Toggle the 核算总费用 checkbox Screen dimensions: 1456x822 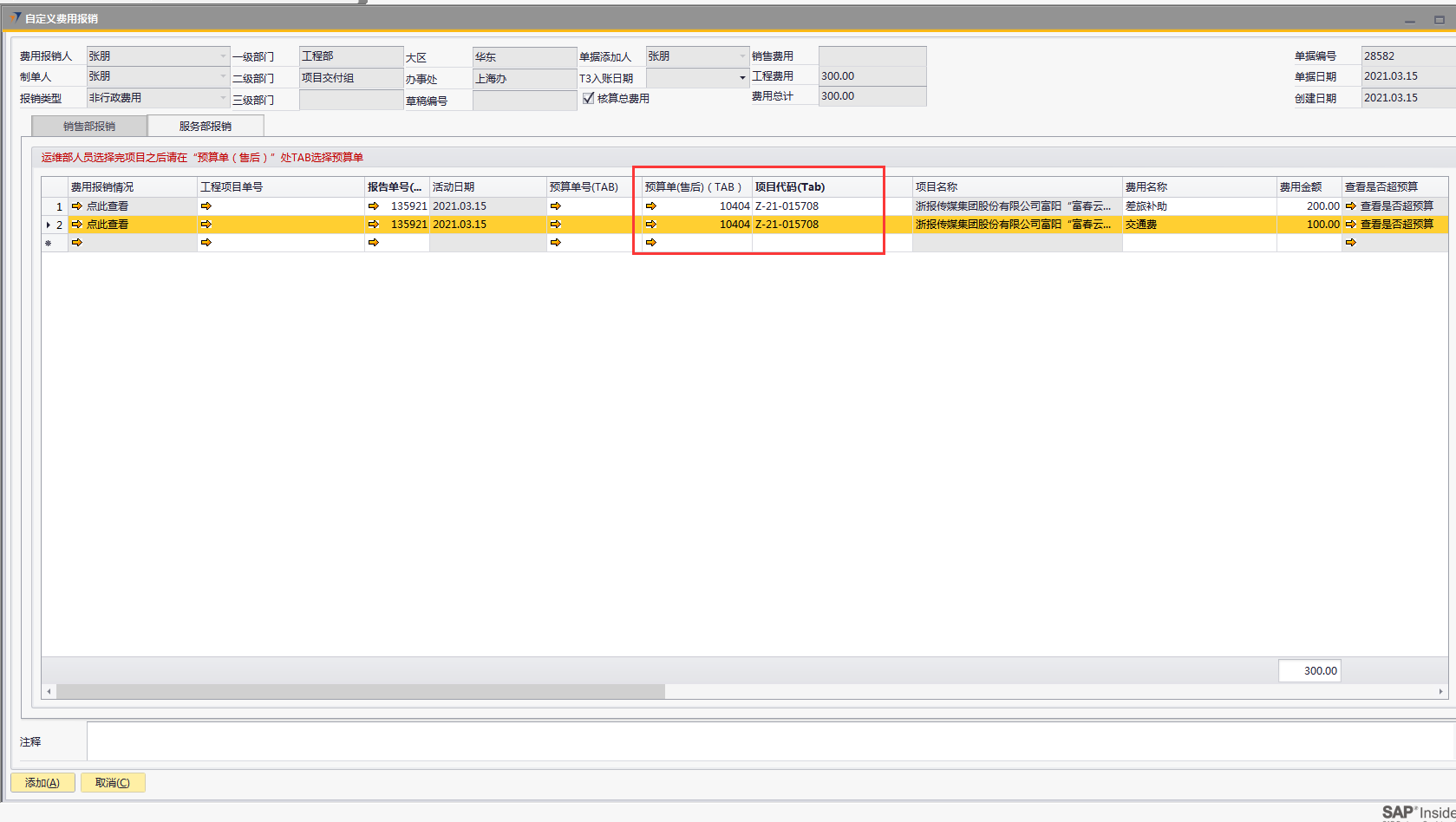click(589, 98)
